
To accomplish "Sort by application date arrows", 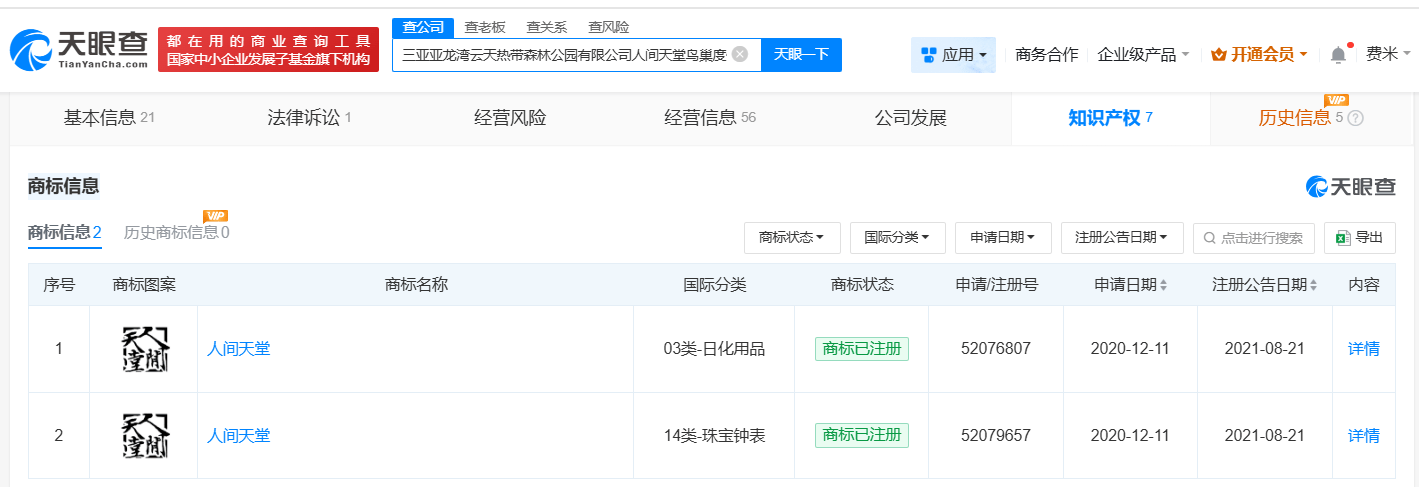I will click(x=1164, y=285).
